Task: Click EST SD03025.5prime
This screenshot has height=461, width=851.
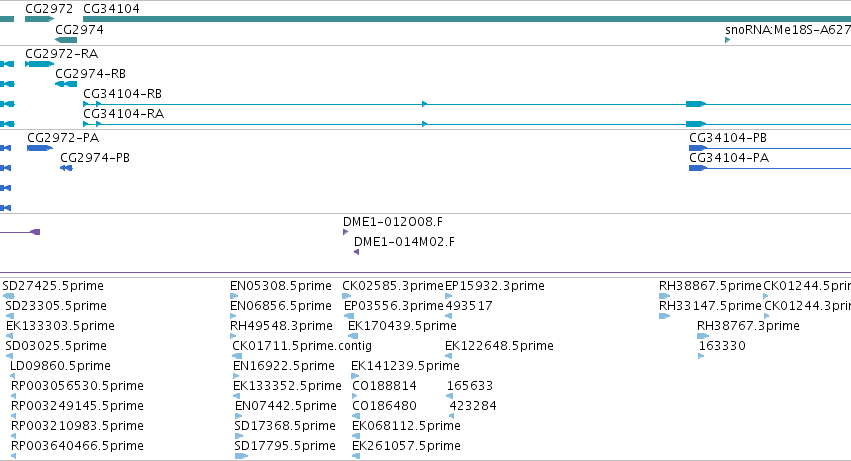Action: pos(56,346)
